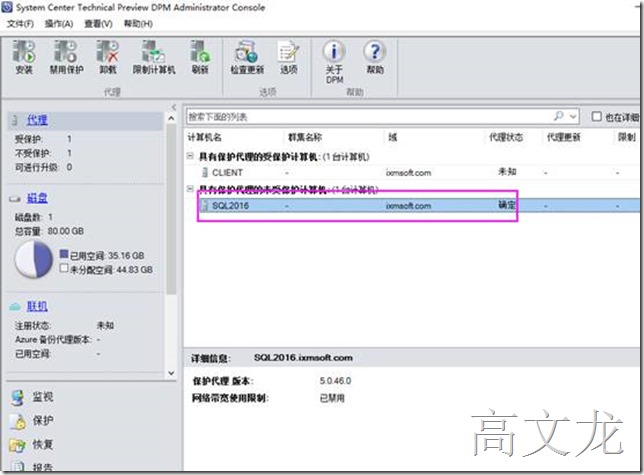This screenshot has width=644, height=475.
Task: Click the 限制计算机 throttle computer icon
Action: [153, 51]
